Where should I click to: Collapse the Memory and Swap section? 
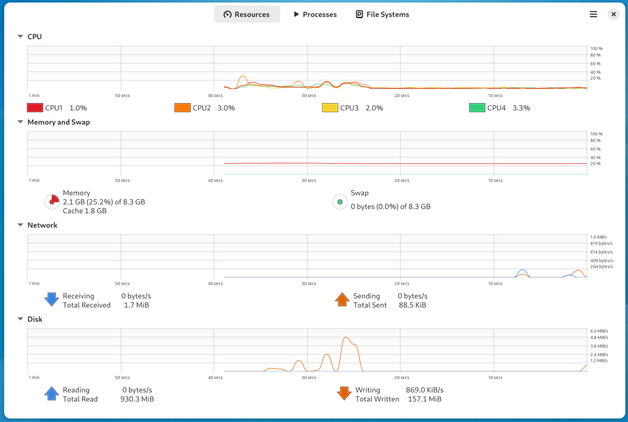pyautogui.click(x=20, y=122)
